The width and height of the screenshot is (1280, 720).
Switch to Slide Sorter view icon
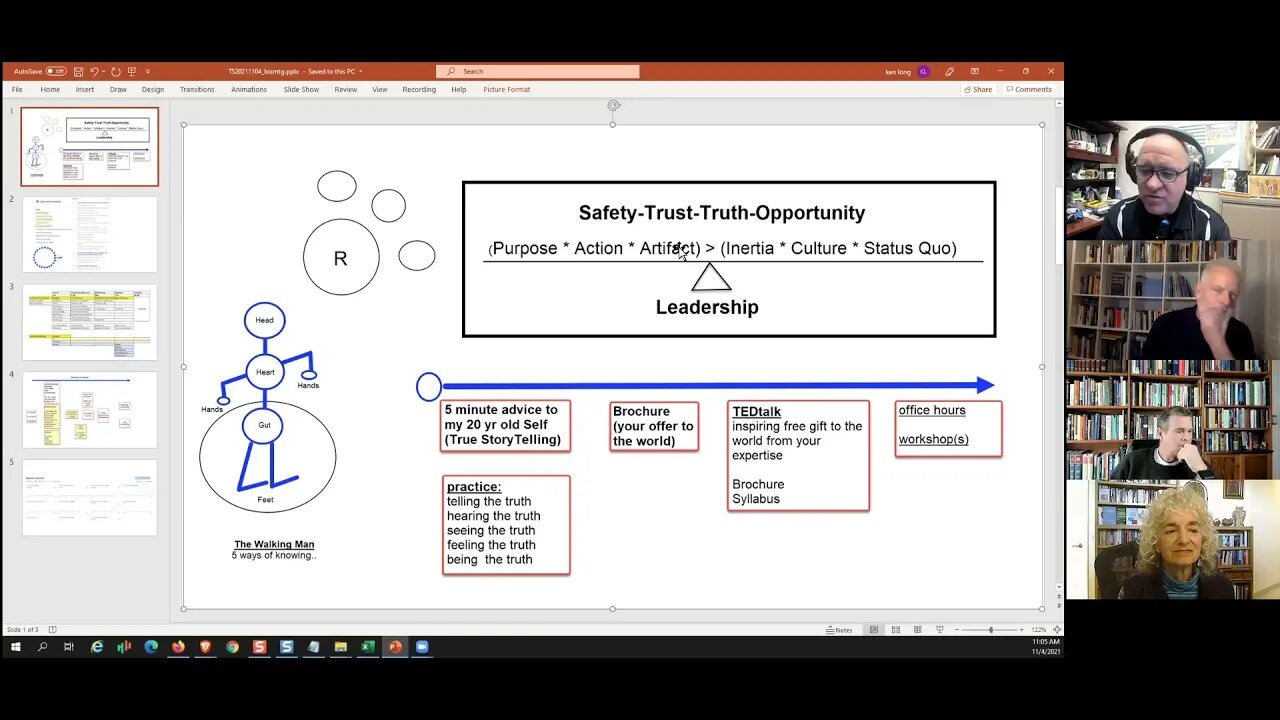tap(896, 629)
